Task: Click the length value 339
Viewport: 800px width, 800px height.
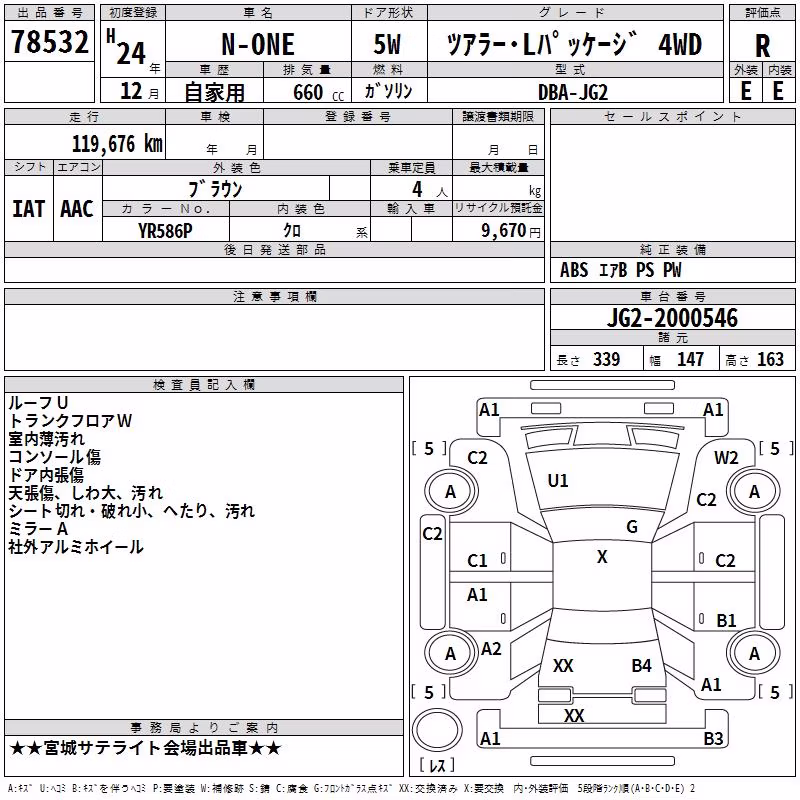Action: pos(606,359)
